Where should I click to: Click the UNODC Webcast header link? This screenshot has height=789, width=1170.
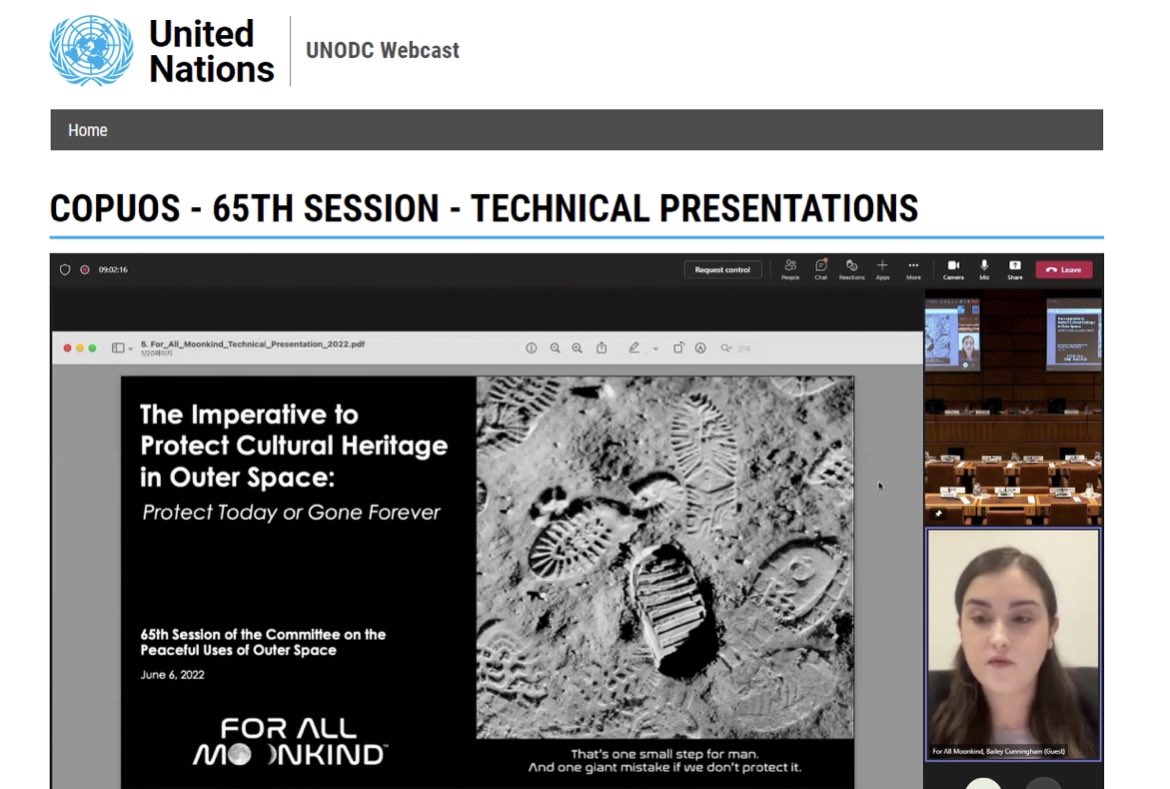(x=383, y=50)
